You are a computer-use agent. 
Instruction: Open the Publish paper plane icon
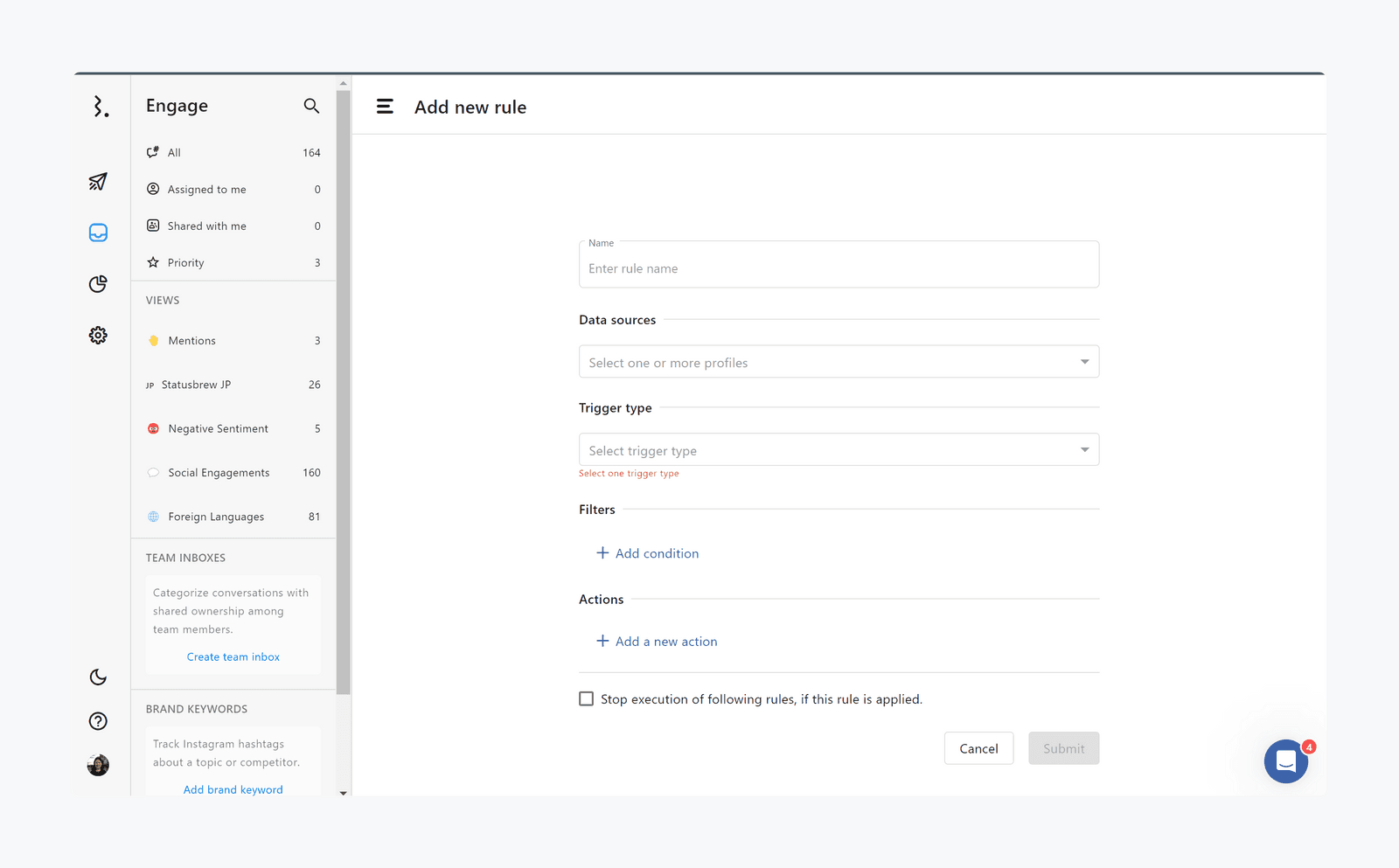[x=98, y=182]
